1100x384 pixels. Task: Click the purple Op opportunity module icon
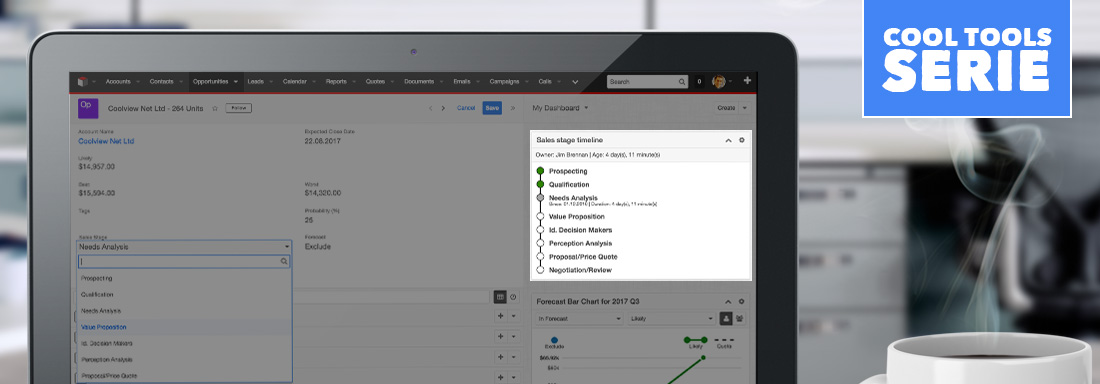coord(88,108)
